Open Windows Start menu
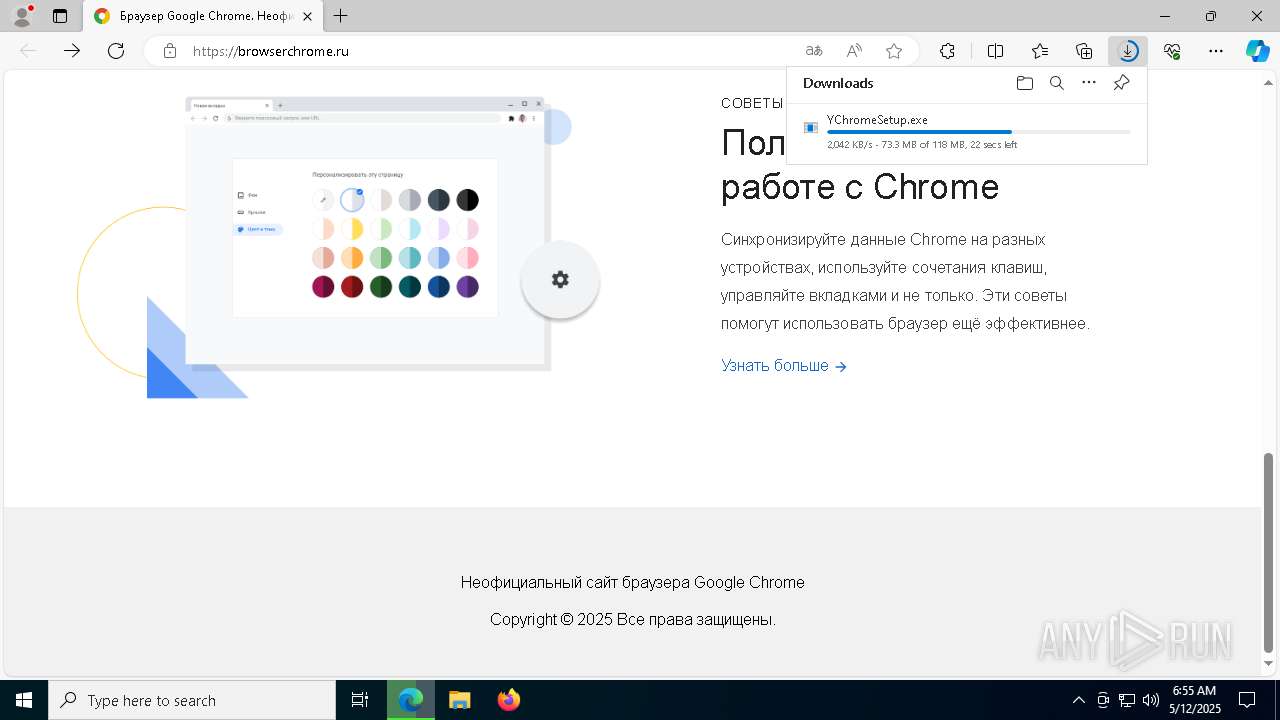The width and height of the screenshot is (1280, 720). tap(24, 700)
